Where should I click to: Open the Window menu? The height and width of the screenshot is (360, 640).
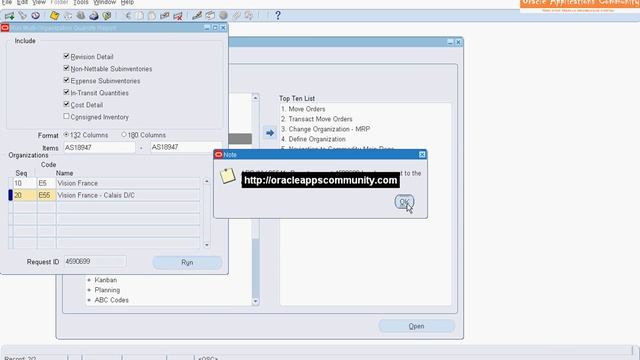coord(104,2)
